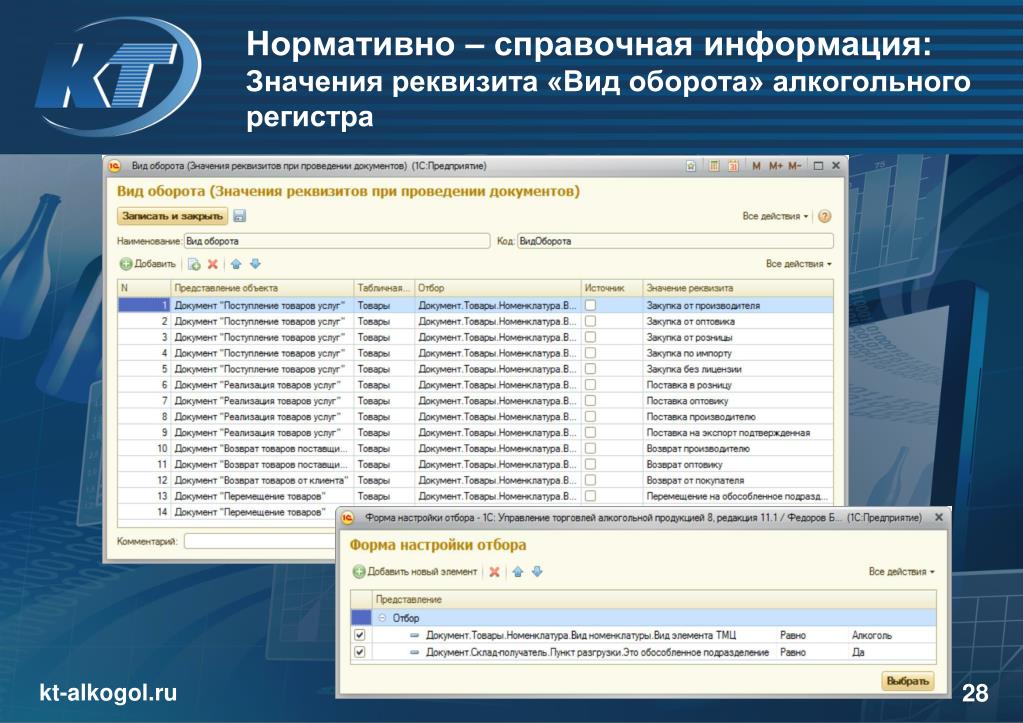Open the kt-alkogol.ru link
The image size is (1023, 723).
(108, 692)
